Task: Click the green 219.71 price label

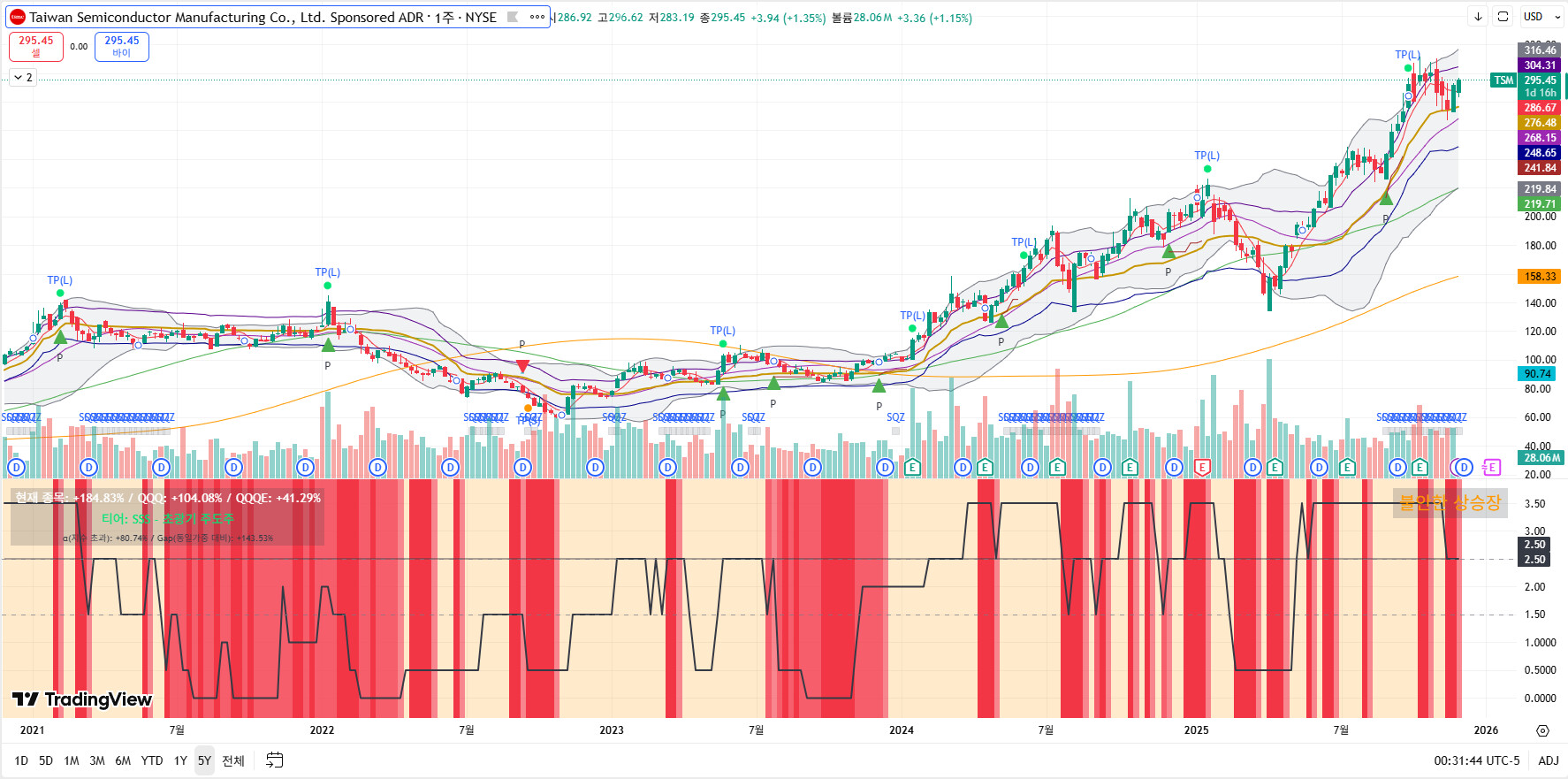Action: 1540,204
